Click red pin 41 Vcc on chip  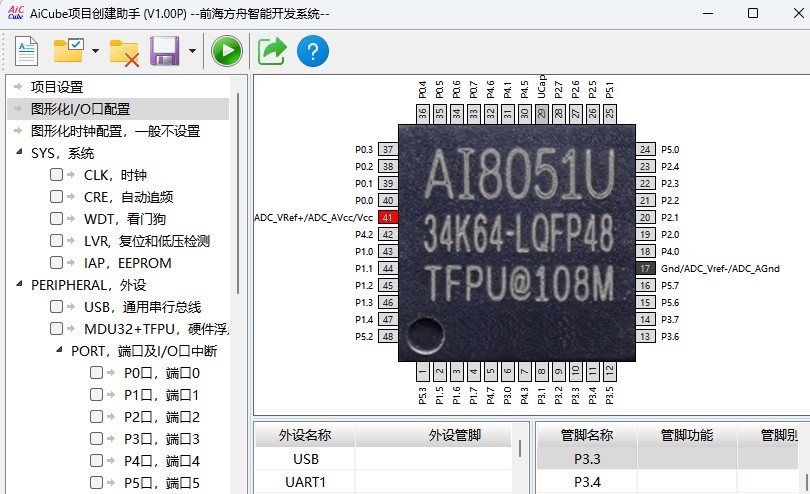pos(388,218)
